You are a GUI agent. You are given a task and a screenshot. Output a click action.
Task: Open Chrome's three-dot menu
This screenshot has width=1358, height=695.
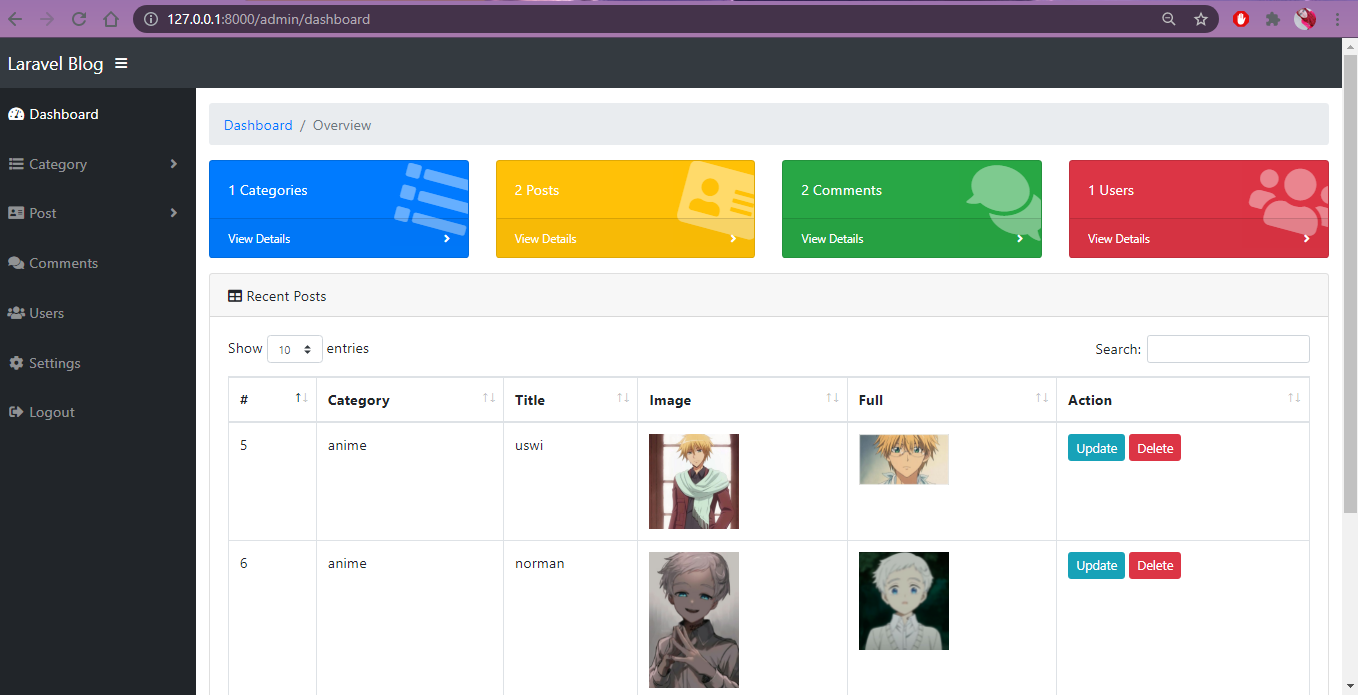(1337, 19)
